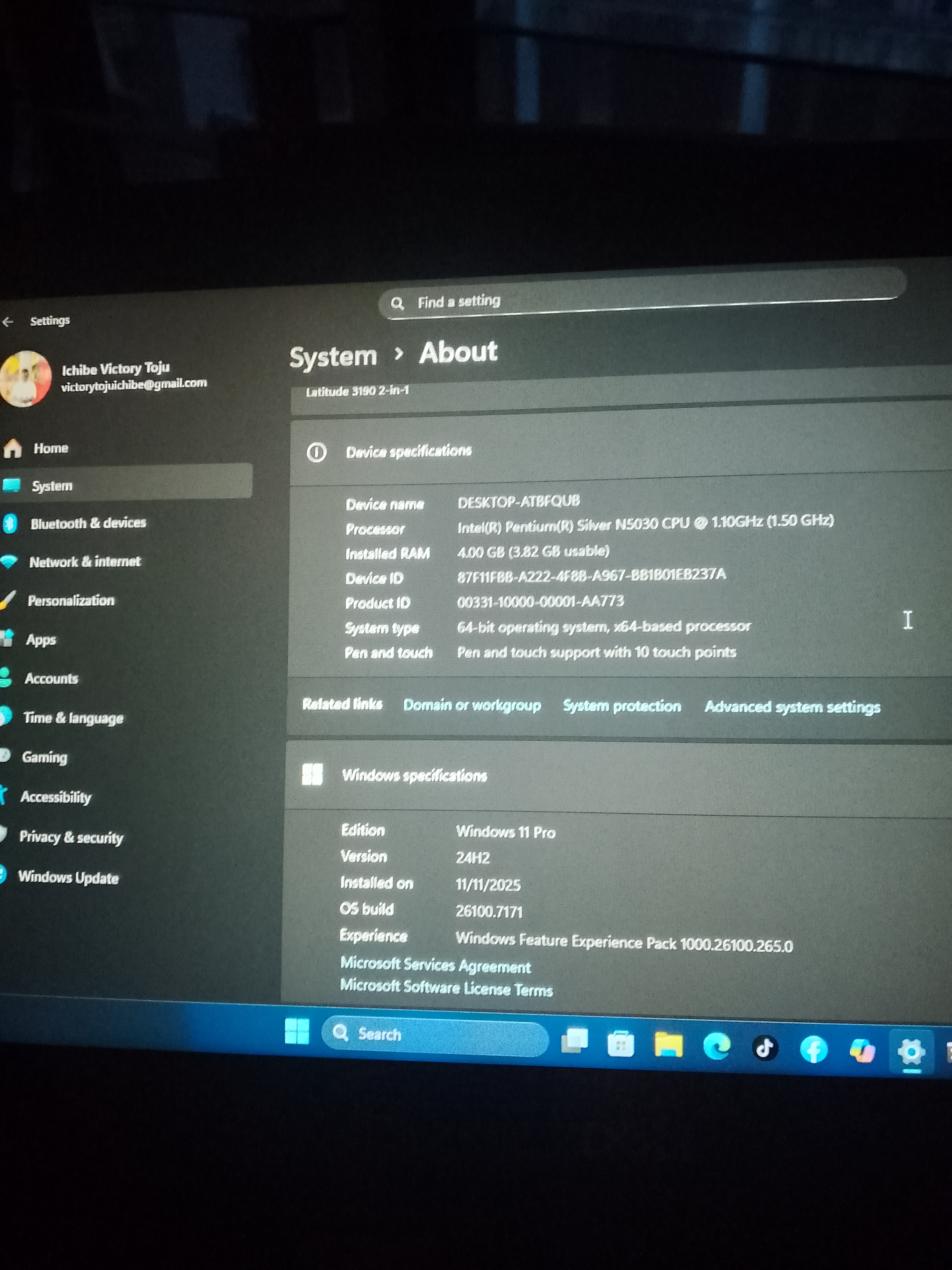Screen dimensions: 952x1270
Task: Click the Settings gear icon on taskbar
Action: click(911, 1052)
